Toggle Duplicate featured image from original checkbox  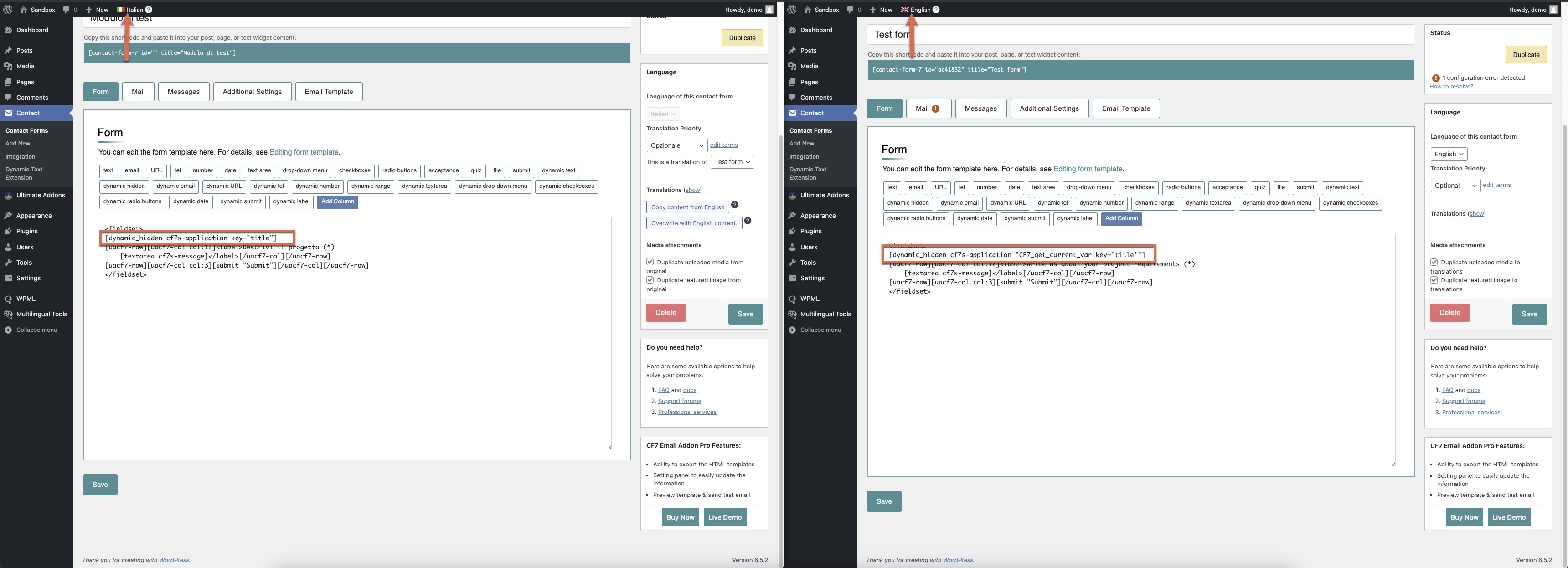point(650,280)
